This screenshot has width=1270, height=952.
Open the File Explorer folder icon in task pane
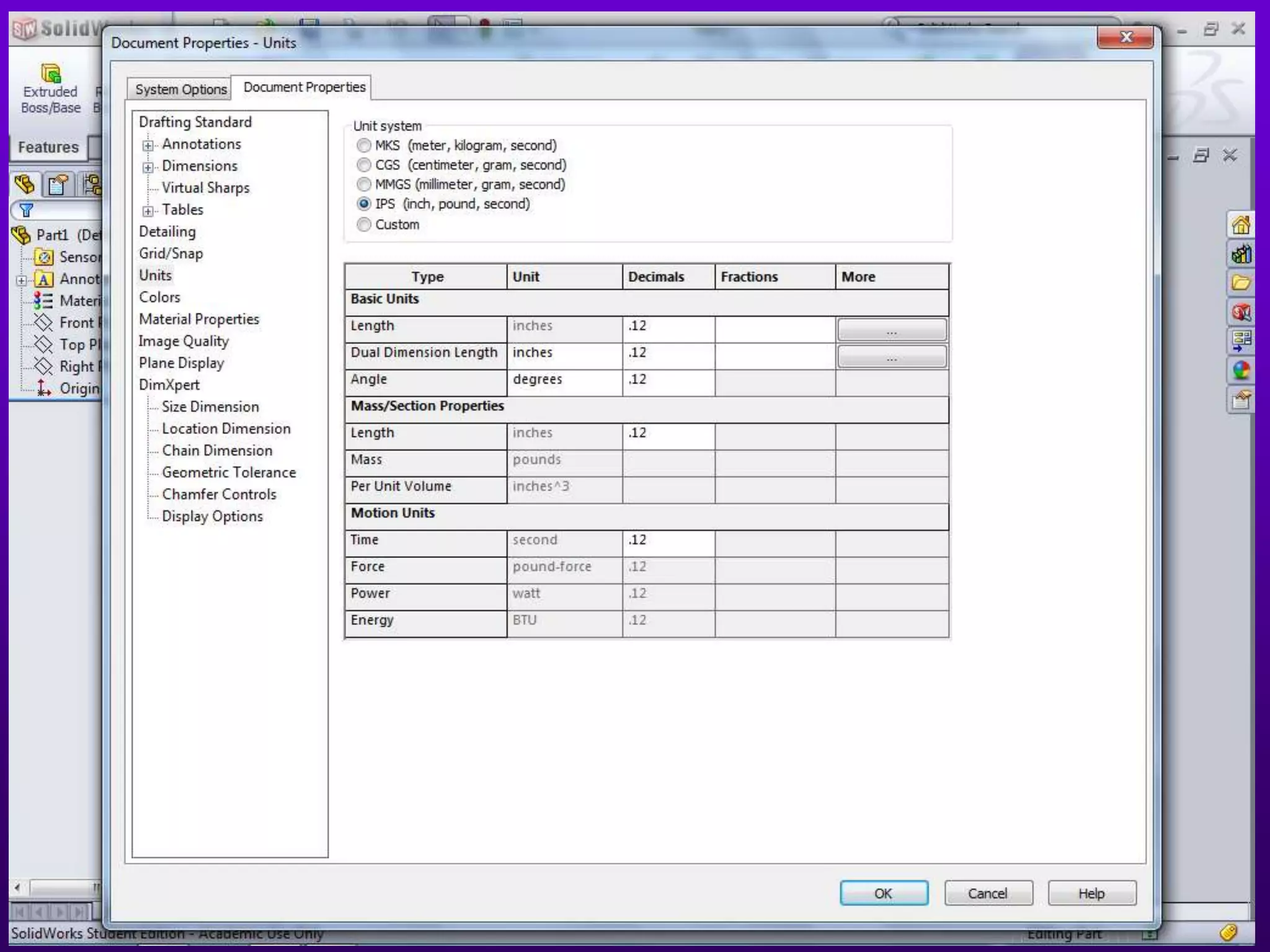1241,283
